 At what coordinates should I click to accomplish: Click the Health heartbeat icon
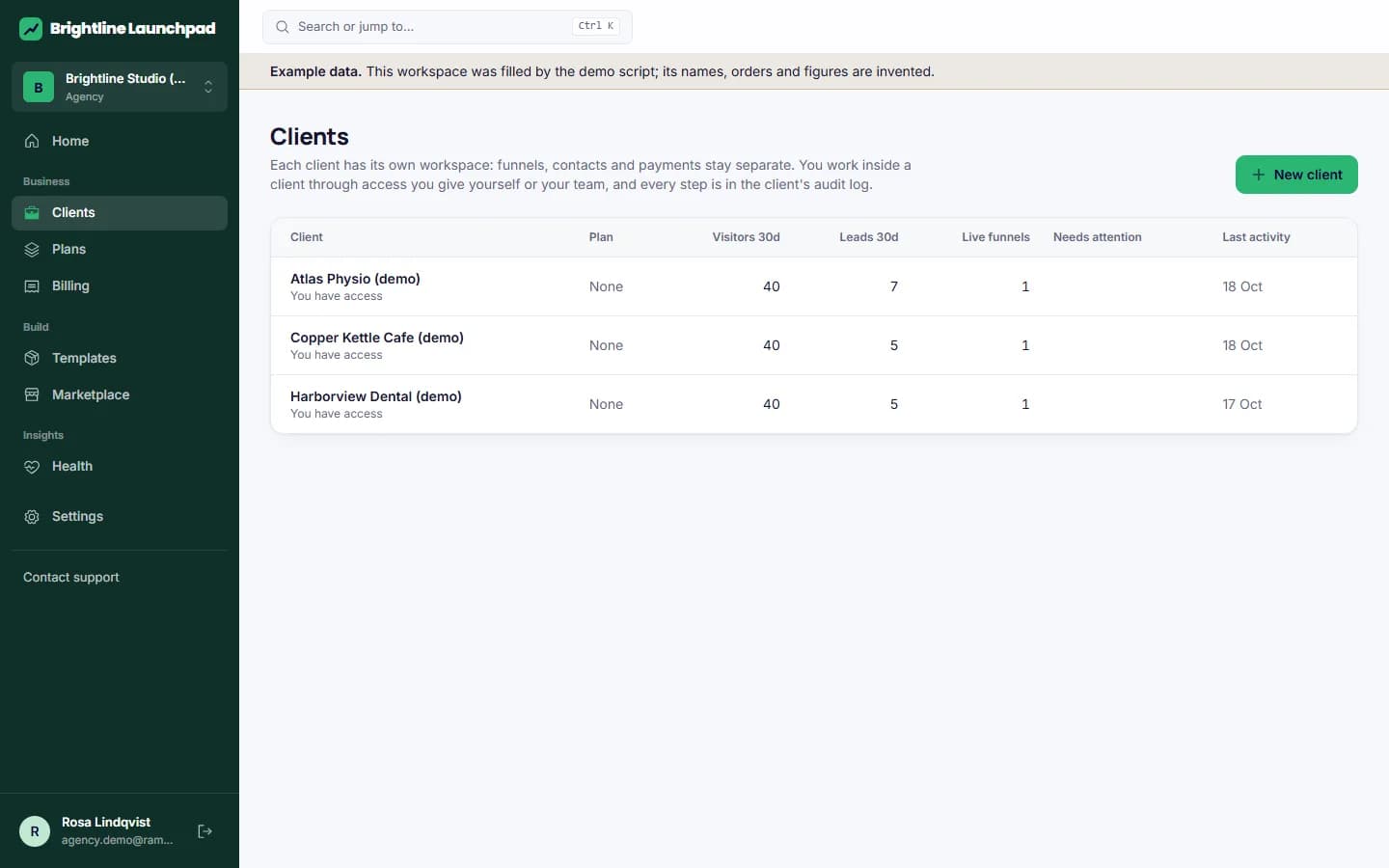click(x=32, y=467)
